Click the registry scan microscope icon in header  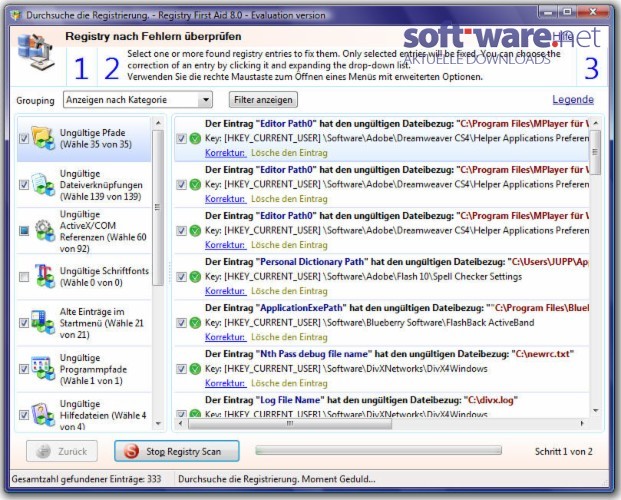tap(36, 52)
